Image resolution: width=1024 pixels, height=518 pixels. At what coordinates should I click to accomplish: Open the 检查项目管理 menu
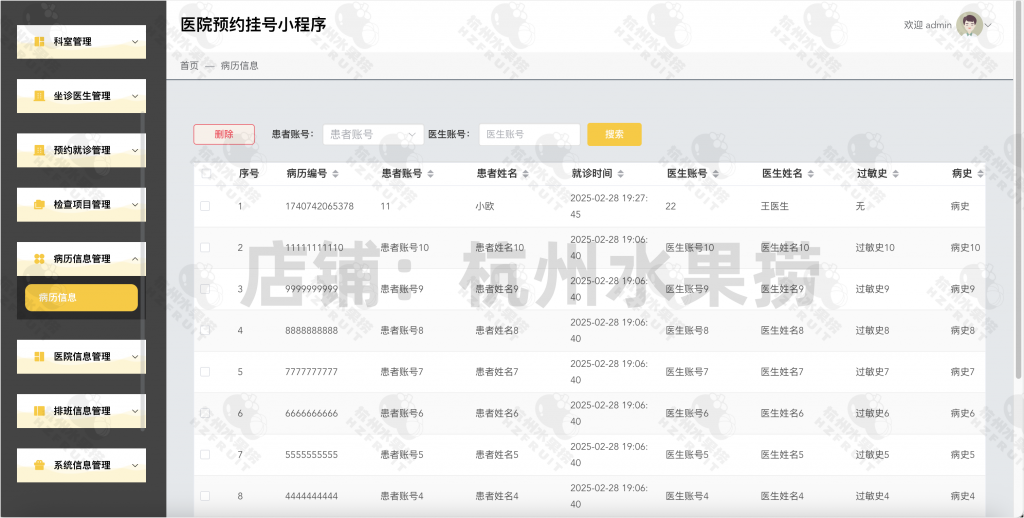click(82, 204)
